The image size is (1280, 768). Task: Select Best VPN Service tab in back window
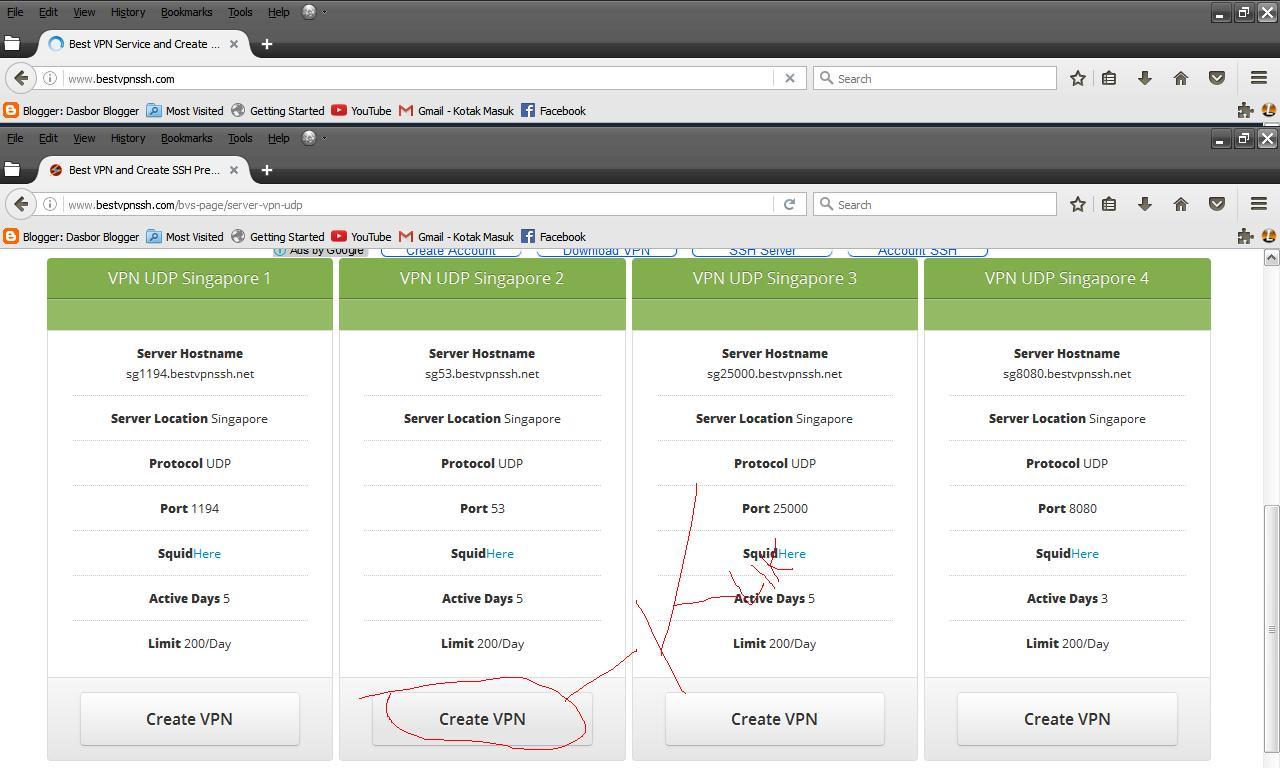click(144, 44)
